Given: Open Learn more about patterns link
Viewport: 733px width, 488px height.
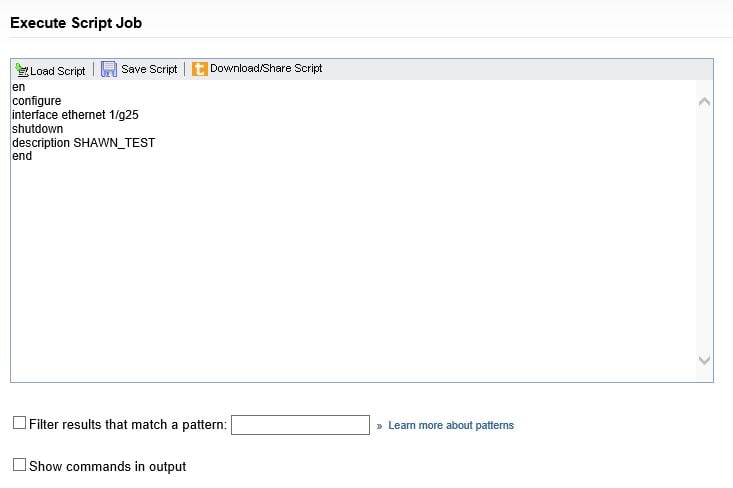Looking at the screenshot, I should (x=451, y=425).
